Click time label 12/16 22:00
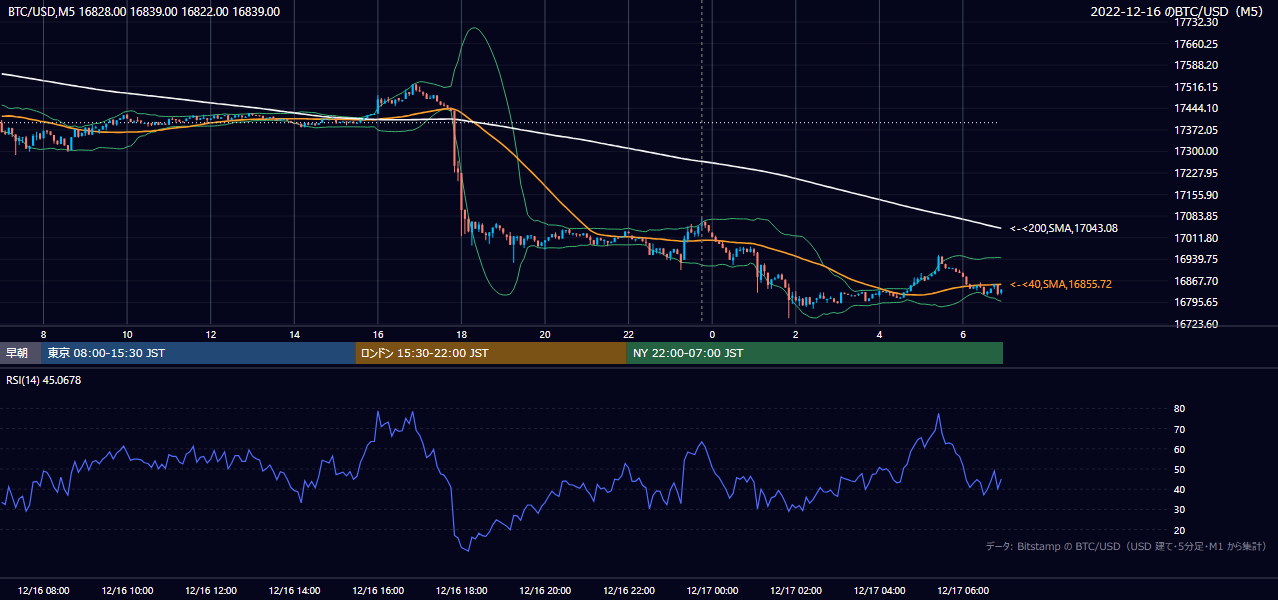Screen dimensions: 1278x600 point(628,591)
